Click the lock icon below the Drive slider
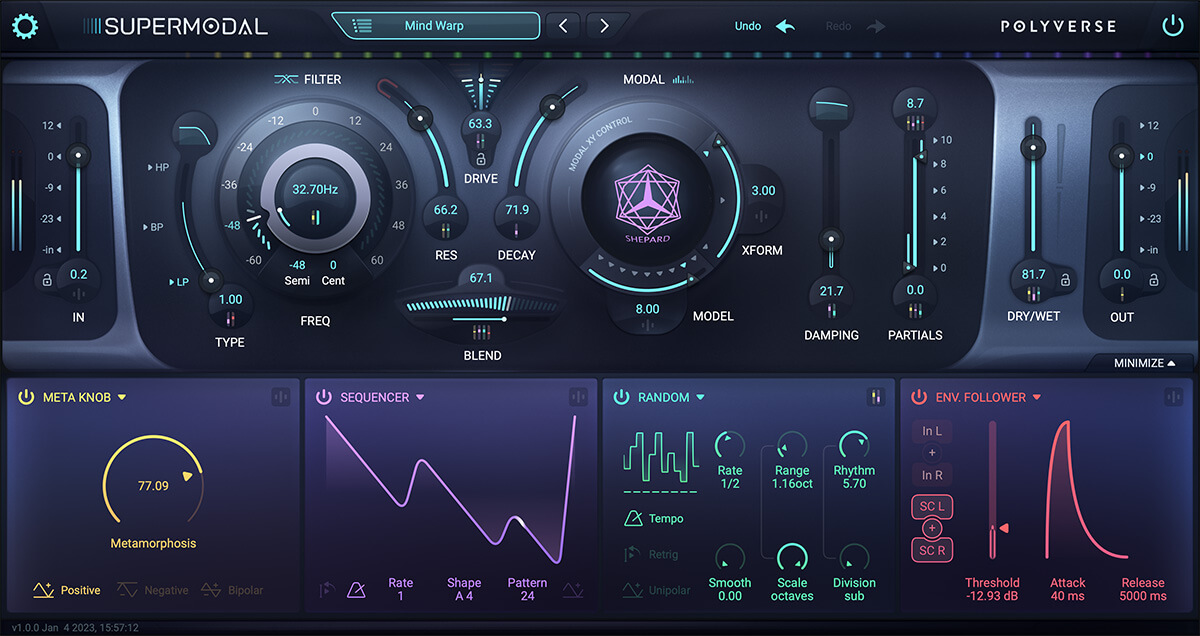The height and width of the screenshot is (636, 1200). [481, 159]
